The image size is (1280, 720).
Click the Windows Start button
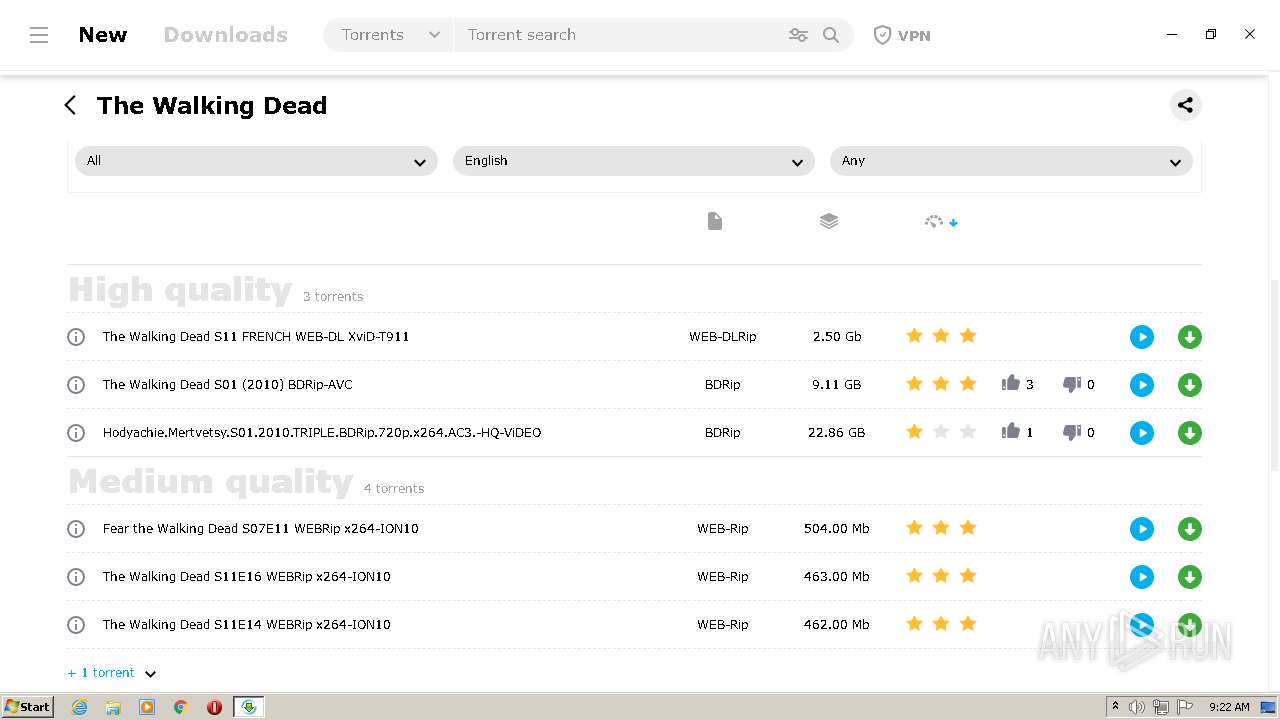click(28, 707)
